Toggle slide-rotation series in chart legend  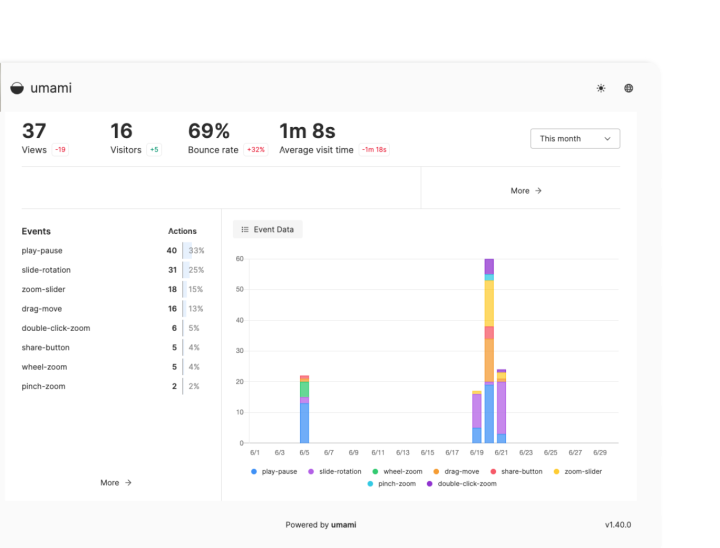[339, 471]
